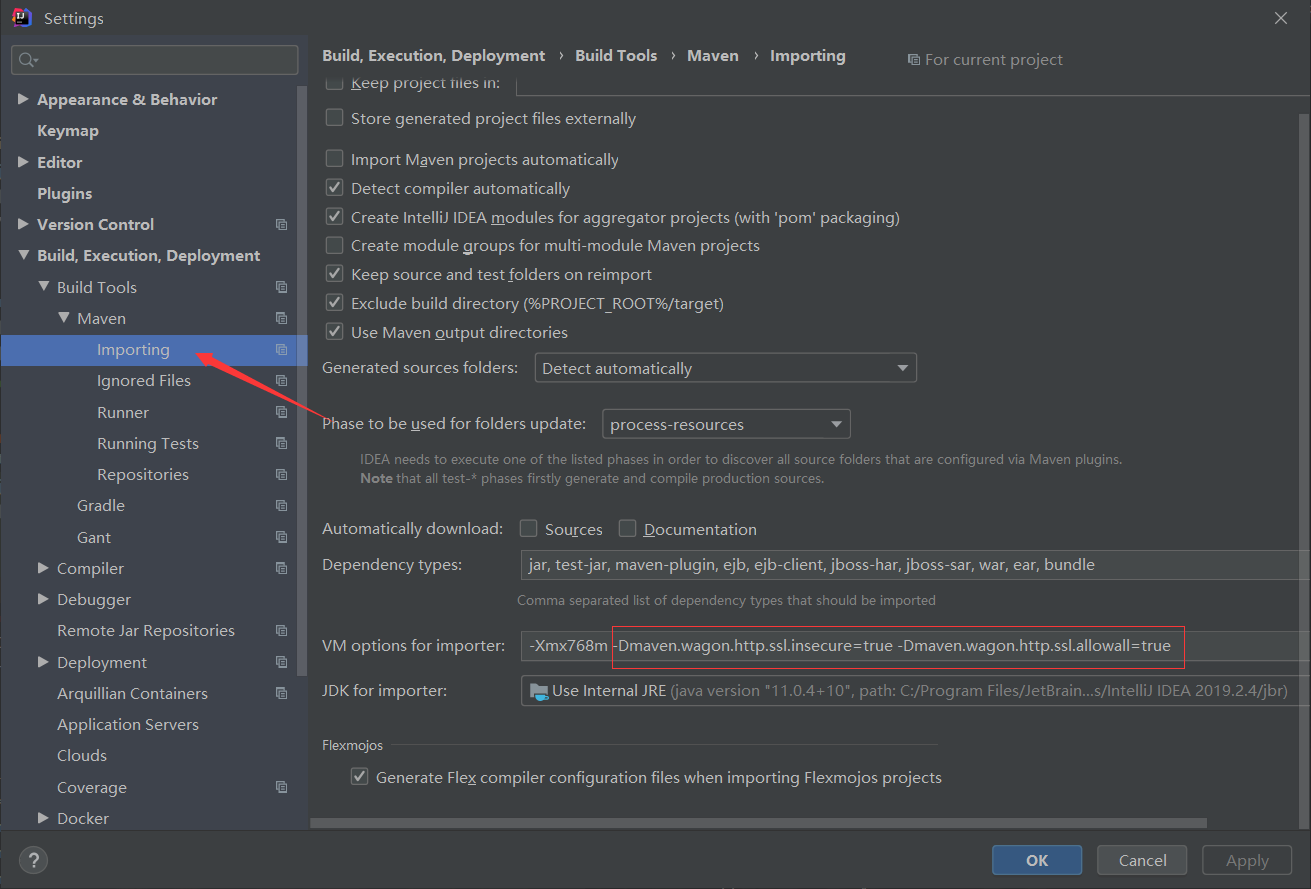Click the Cancel button
Screen dimensions: 1311x889
pyautogui.click(x=1141, y=859)
